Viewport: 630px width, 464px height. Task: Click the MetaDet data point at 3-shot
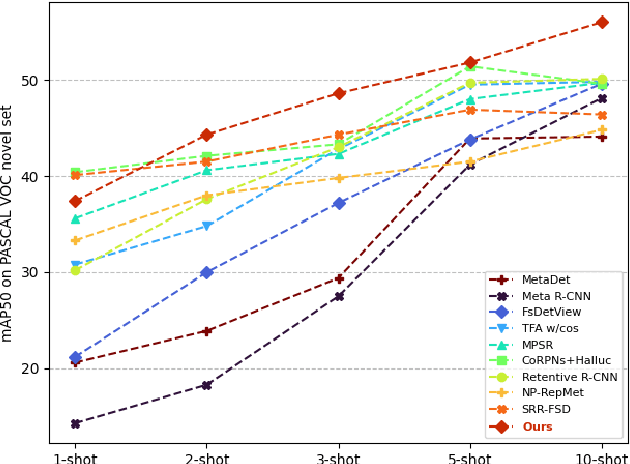[340, 279]
